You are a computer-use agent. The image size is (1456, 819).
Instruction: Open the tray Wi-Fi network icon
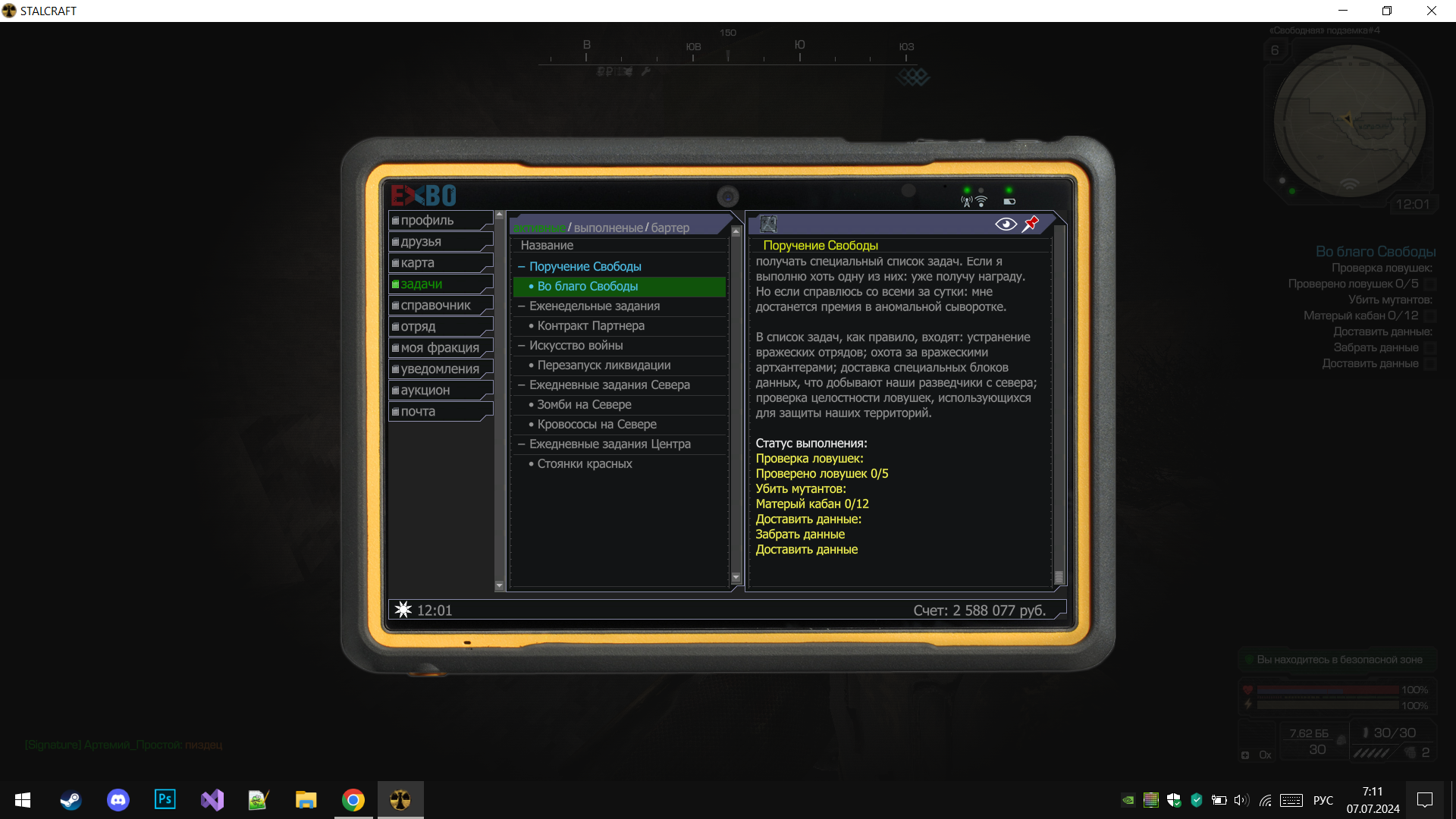[1265, 800]
